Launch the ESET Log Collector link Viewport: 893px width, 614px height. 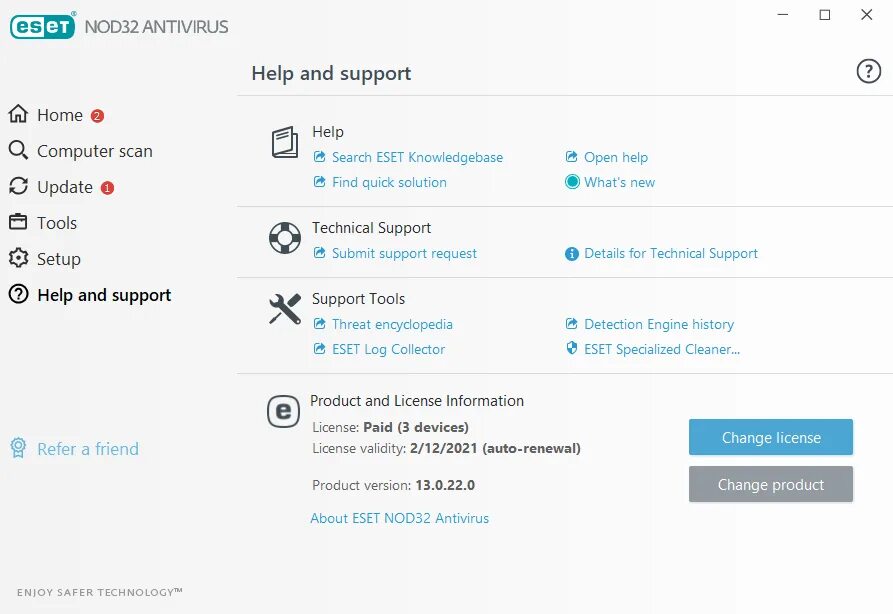coord(388,349)
